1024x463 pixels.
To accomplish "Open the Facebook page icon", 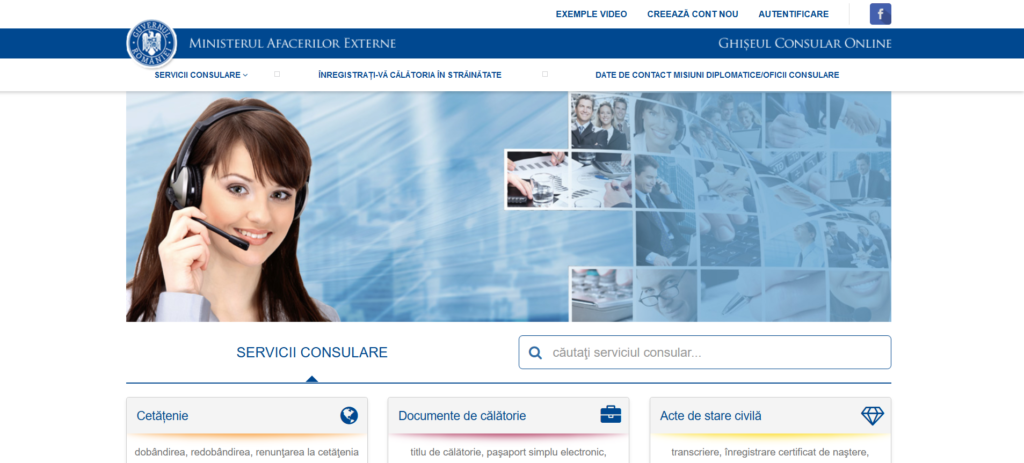I will point(880,14).
